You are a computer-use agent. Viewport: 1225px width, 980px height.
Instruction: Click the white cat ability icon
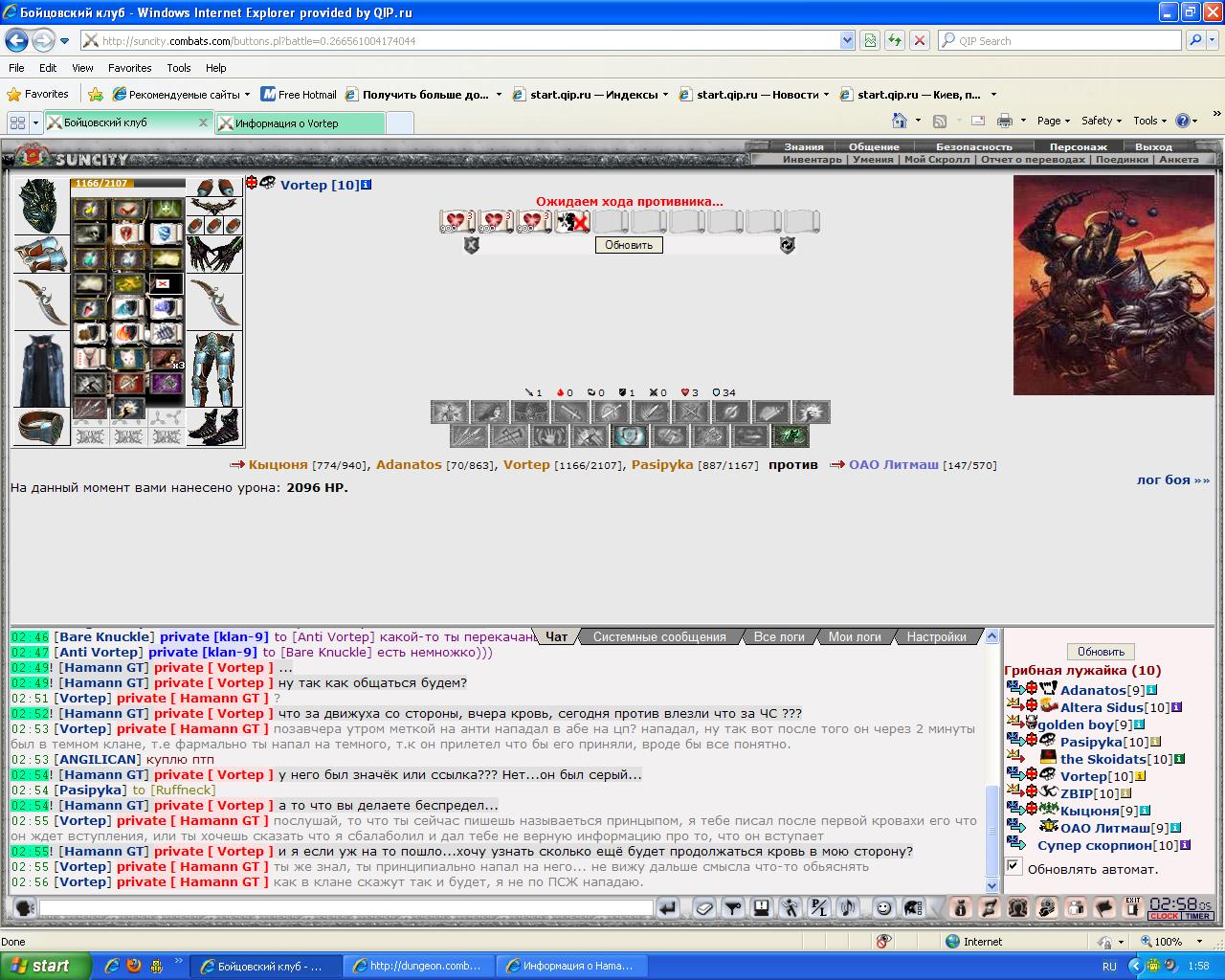click(128, 358)
